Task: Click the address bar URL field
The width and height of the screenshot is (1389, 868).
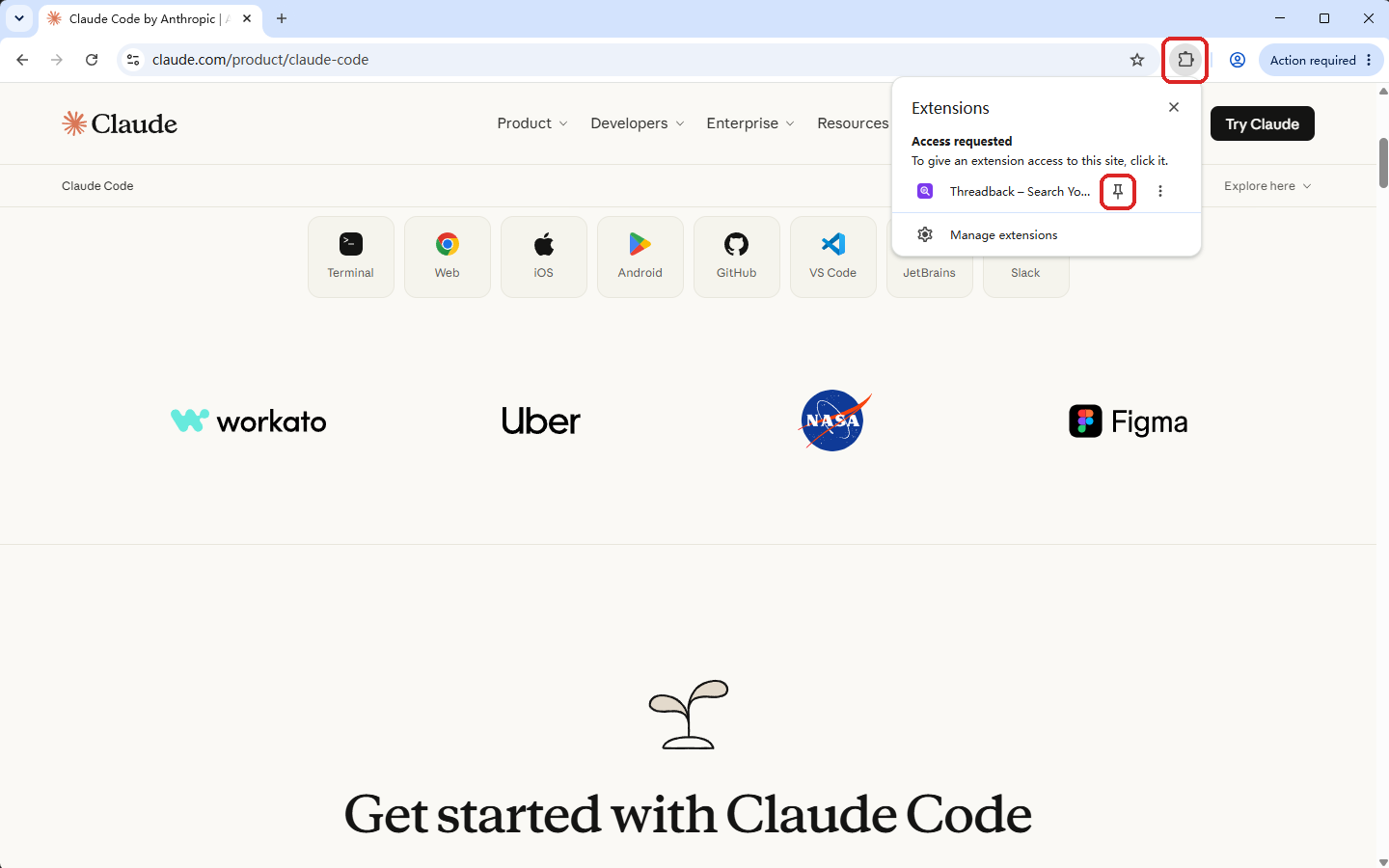Action: coord(637,60)
